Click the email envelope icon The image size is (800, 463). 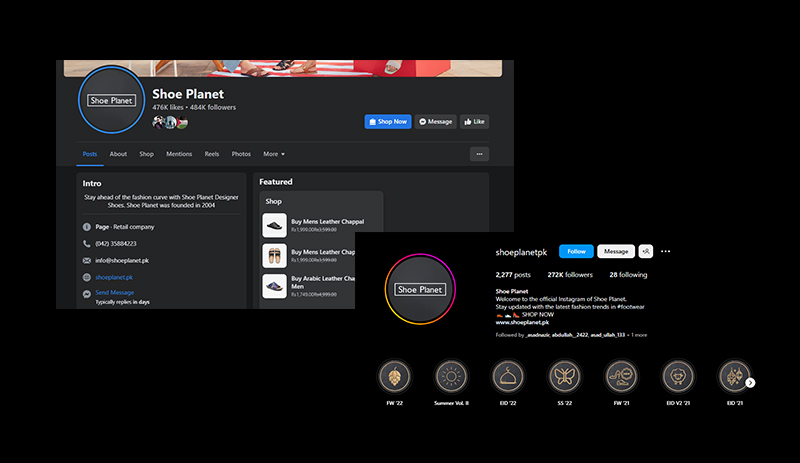pos(87,260)
